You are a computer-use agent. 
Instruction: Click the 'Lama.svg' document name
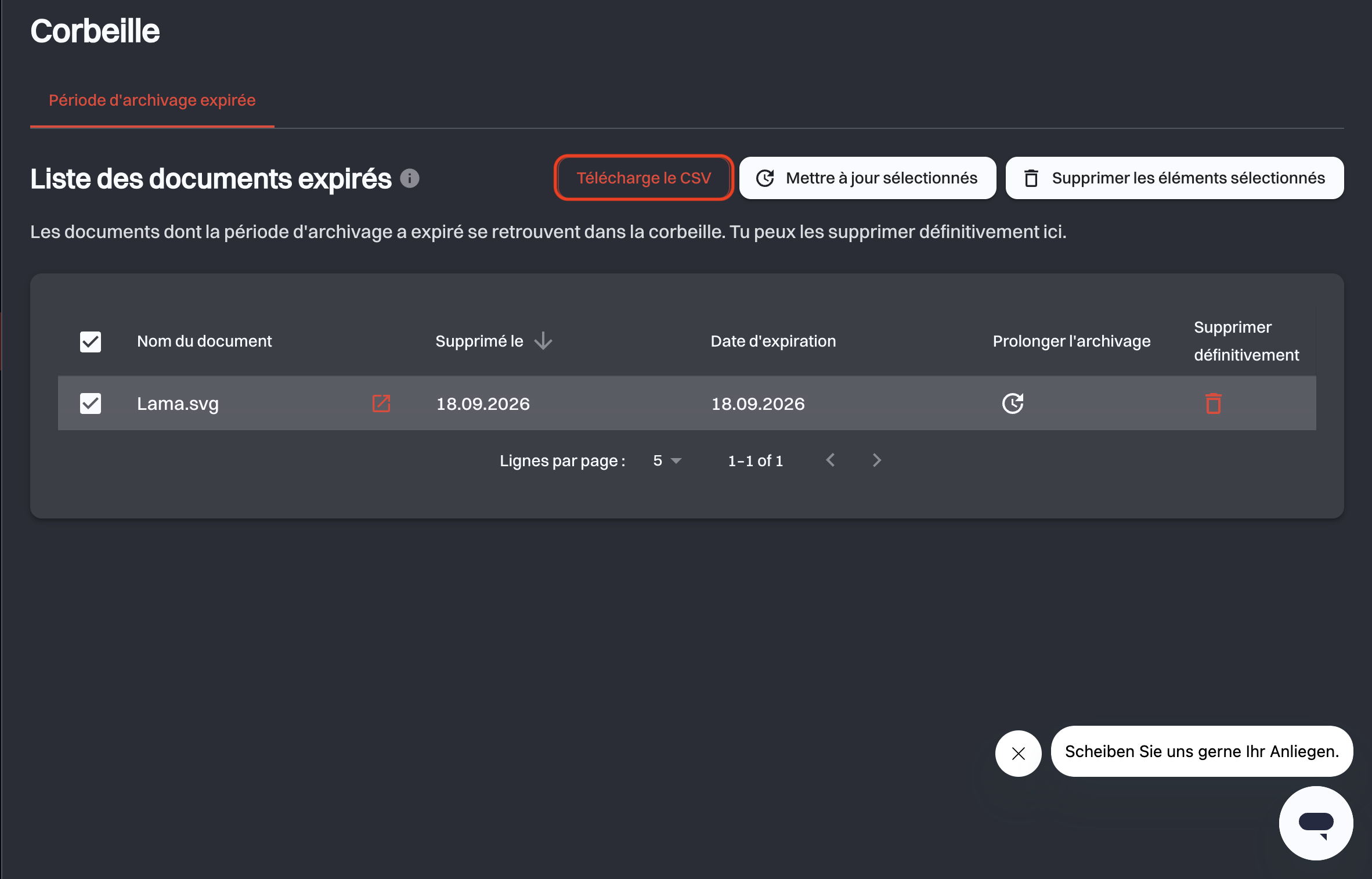[x=178, y=404]
